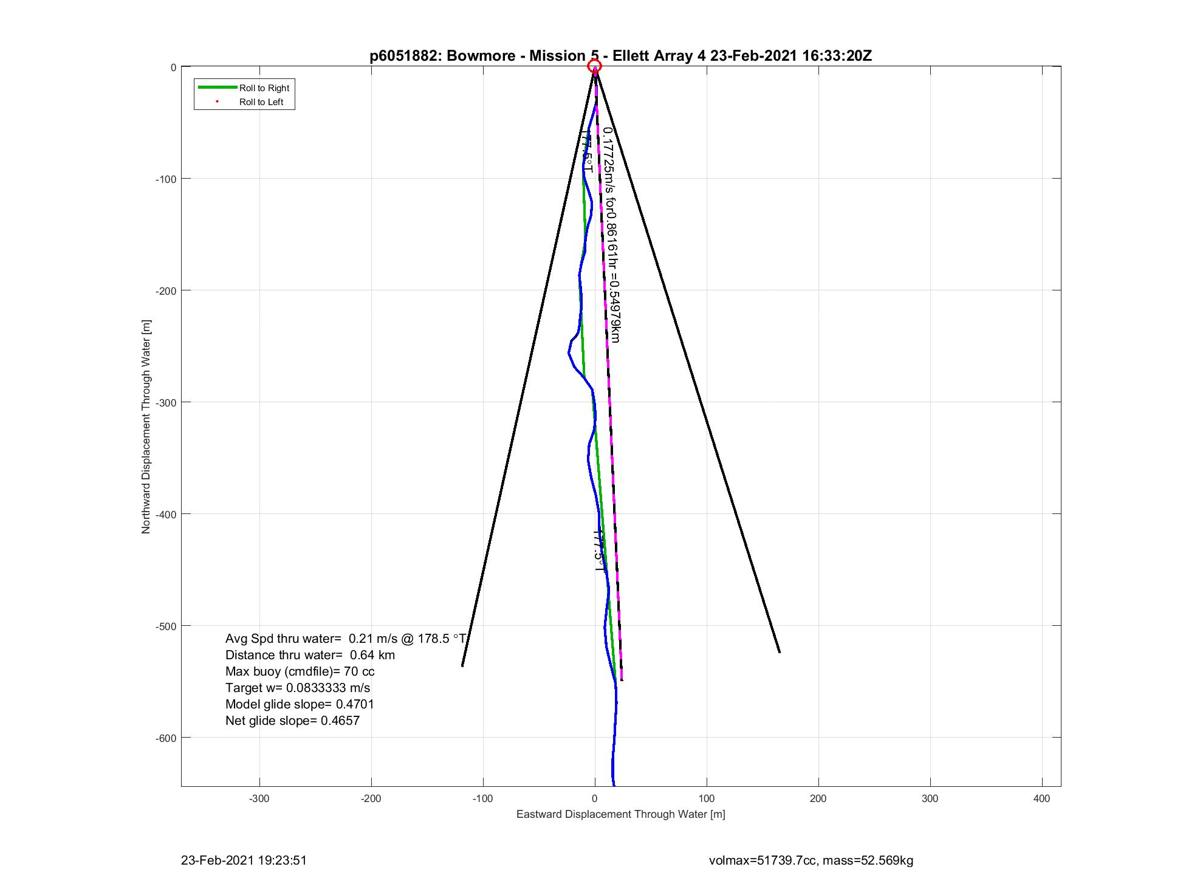Click the y-axis tick label "-600"
The image size is (1200, 885).
166,738
